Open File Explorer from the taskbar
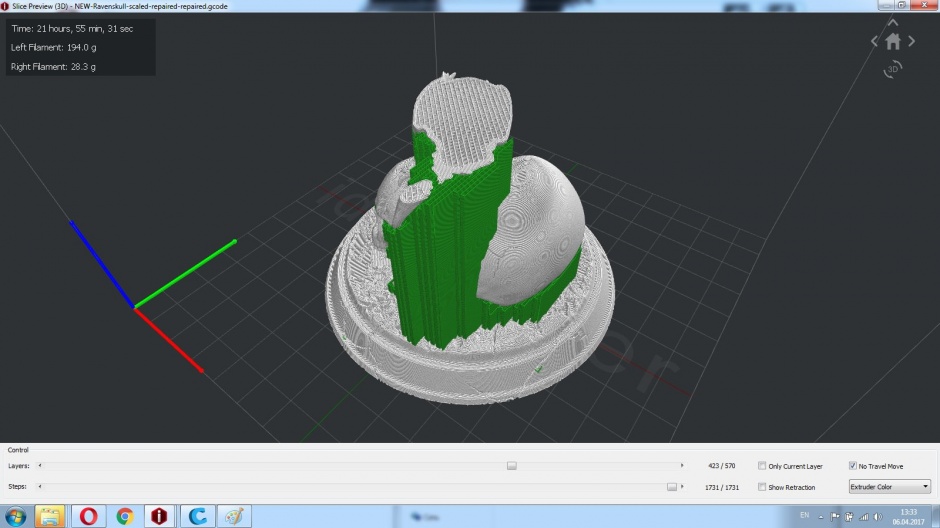The height and width of the screenshot is (528, 940). 50,516
